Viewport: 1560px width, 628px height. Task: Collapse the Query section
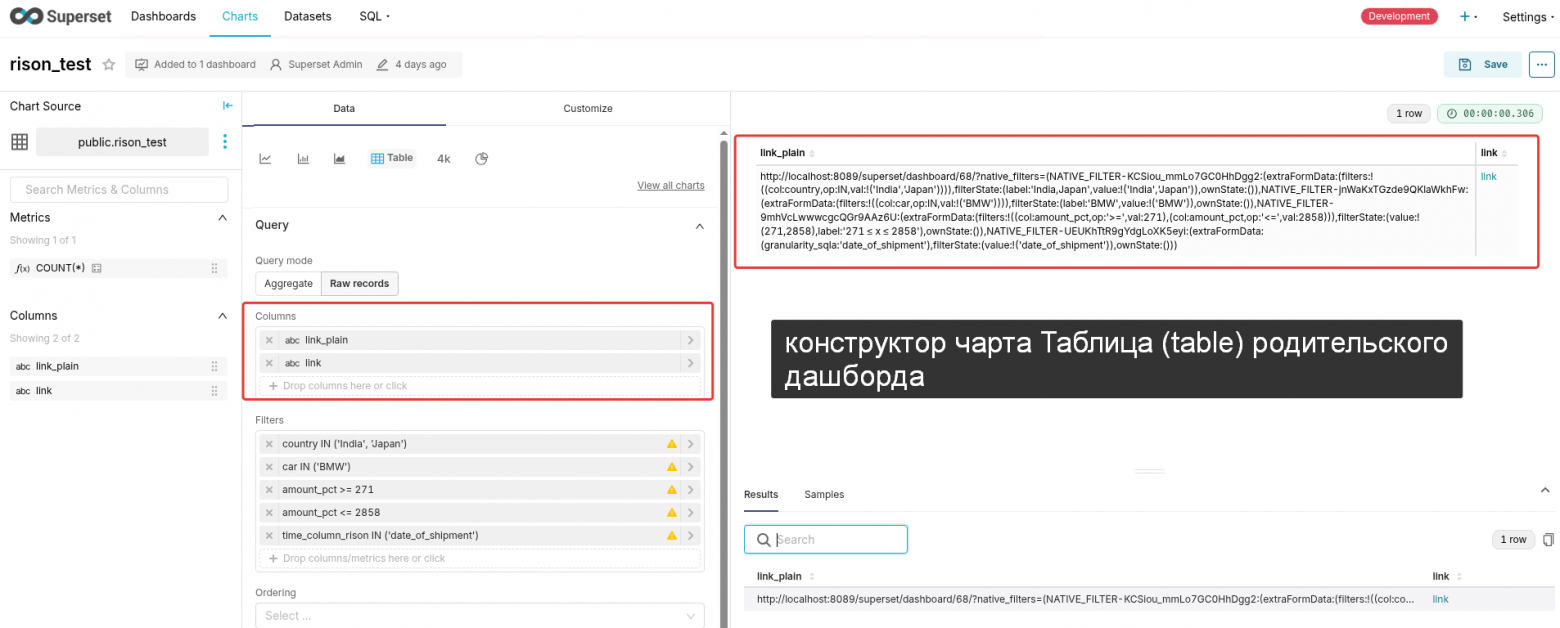pos(700,225)
